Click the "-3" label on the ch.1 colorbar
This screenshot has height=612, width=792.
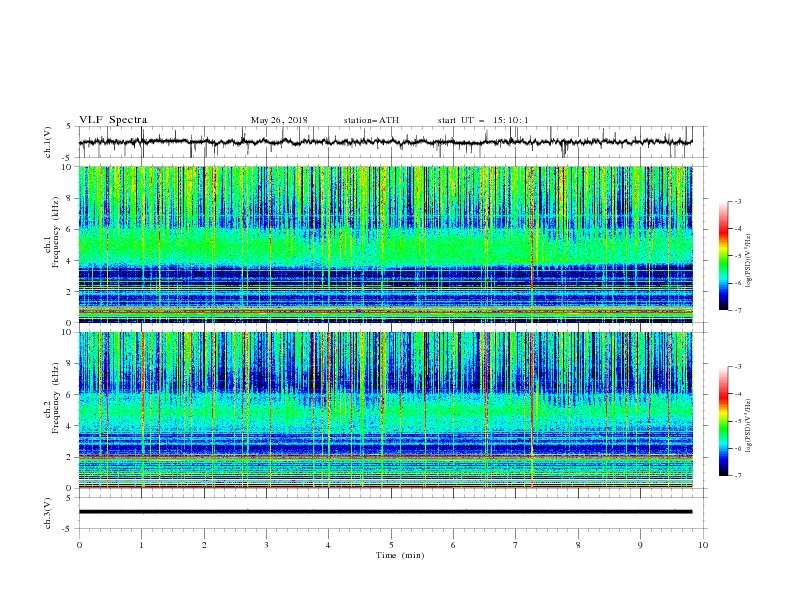point(738,201)
